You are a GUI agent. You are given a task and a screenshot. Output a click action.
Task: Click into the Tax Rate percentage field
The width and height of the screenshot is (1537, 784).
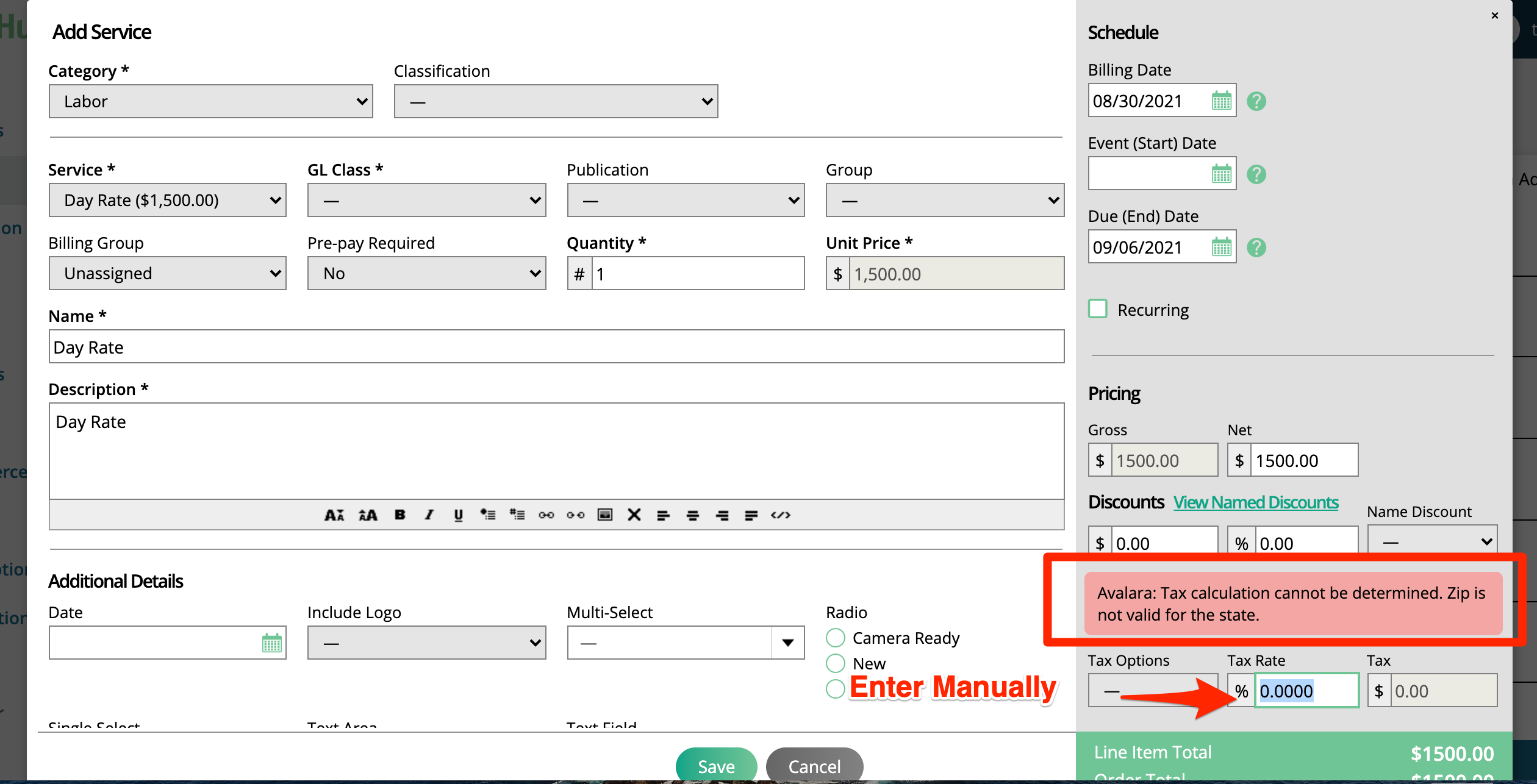[x=1305, y=691]
